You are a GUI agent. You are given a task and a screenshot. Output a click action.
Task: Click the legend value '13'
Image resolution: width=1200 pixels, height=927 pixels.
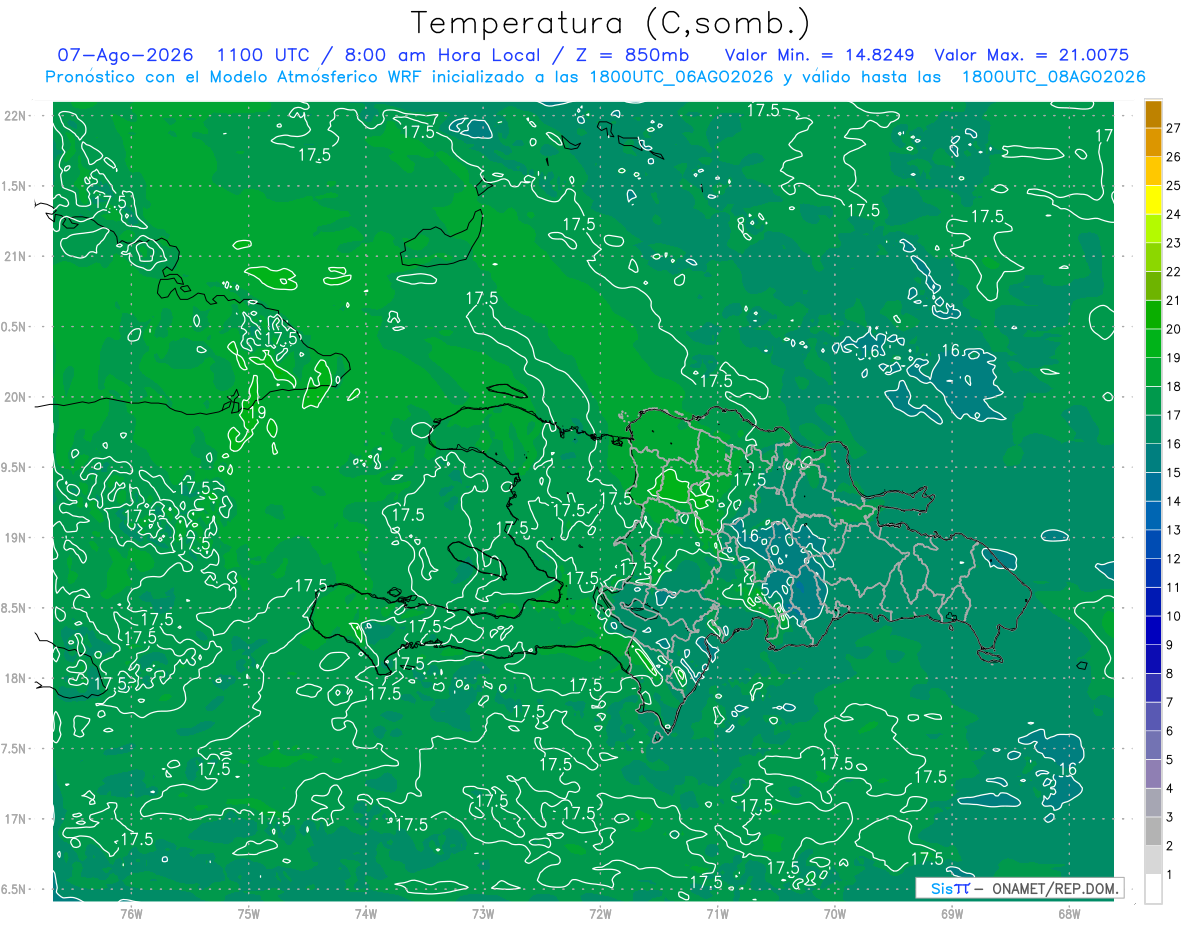click(x=1174, y=530)
